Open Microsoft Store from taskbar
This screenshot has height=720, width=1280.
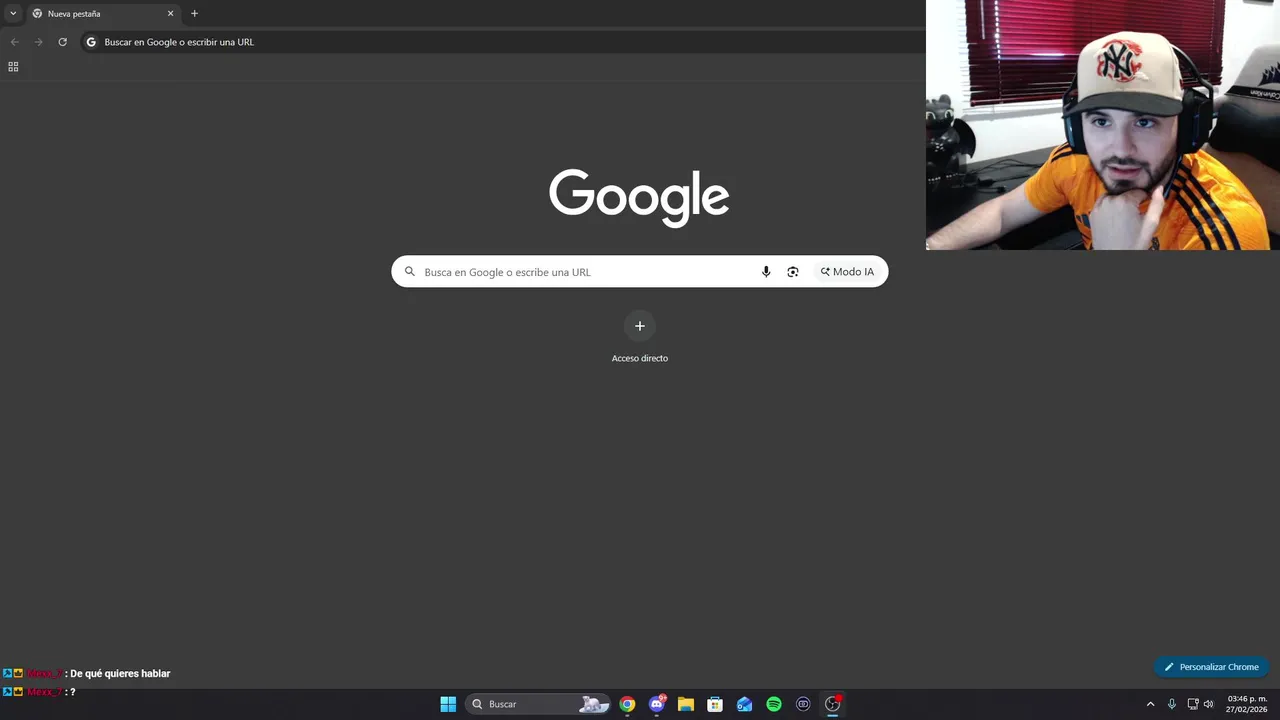715,704
